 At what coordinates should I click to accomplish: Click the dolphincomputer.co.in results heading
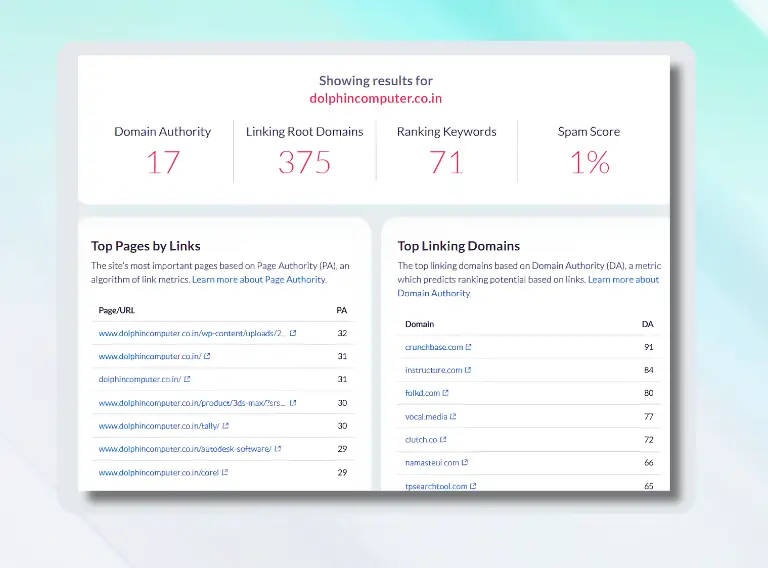tap(375, 98)
